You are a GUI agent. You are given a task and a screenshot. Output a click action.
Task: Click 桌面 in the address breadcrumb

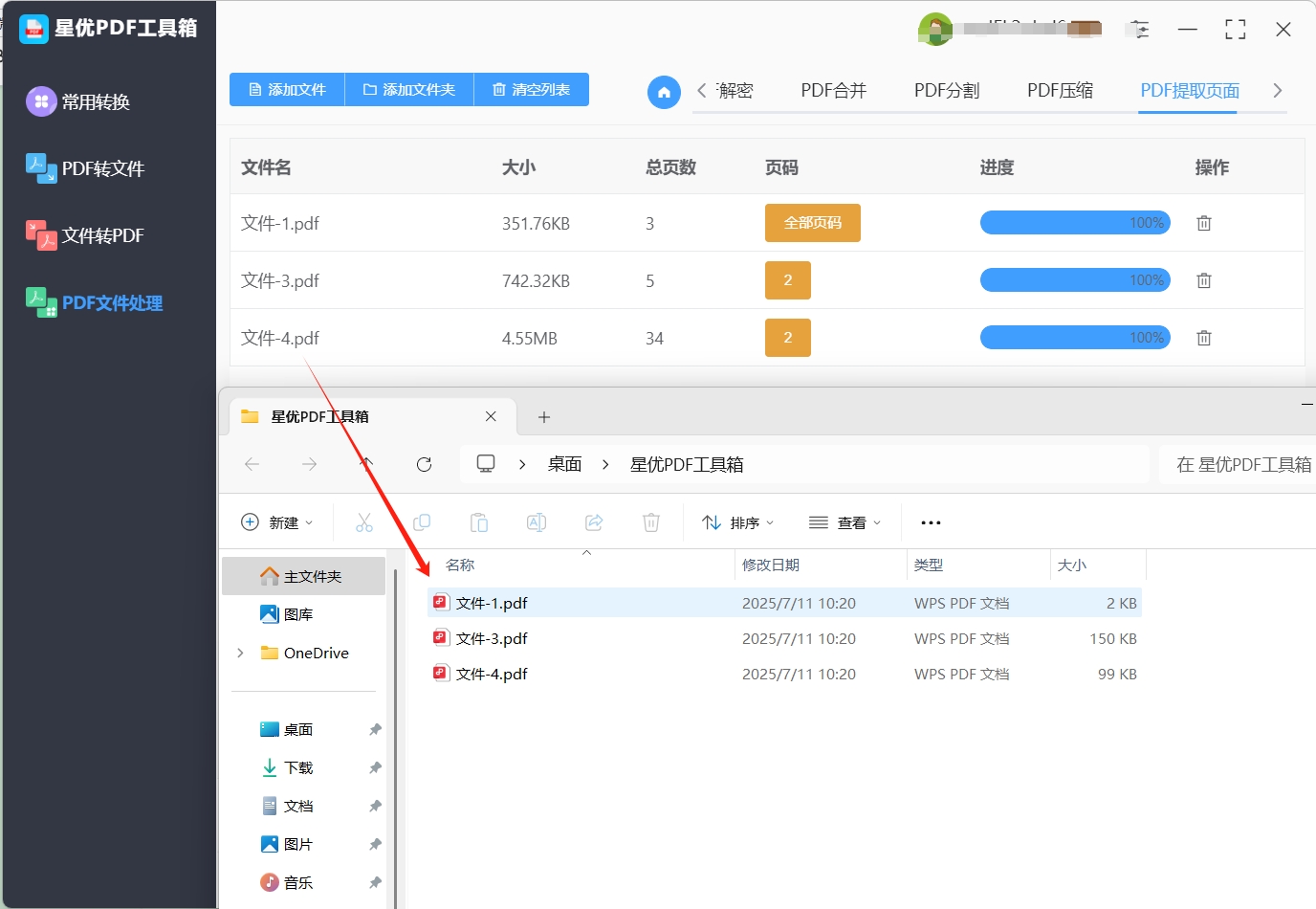pyautogui.click(x=564, y=464)
